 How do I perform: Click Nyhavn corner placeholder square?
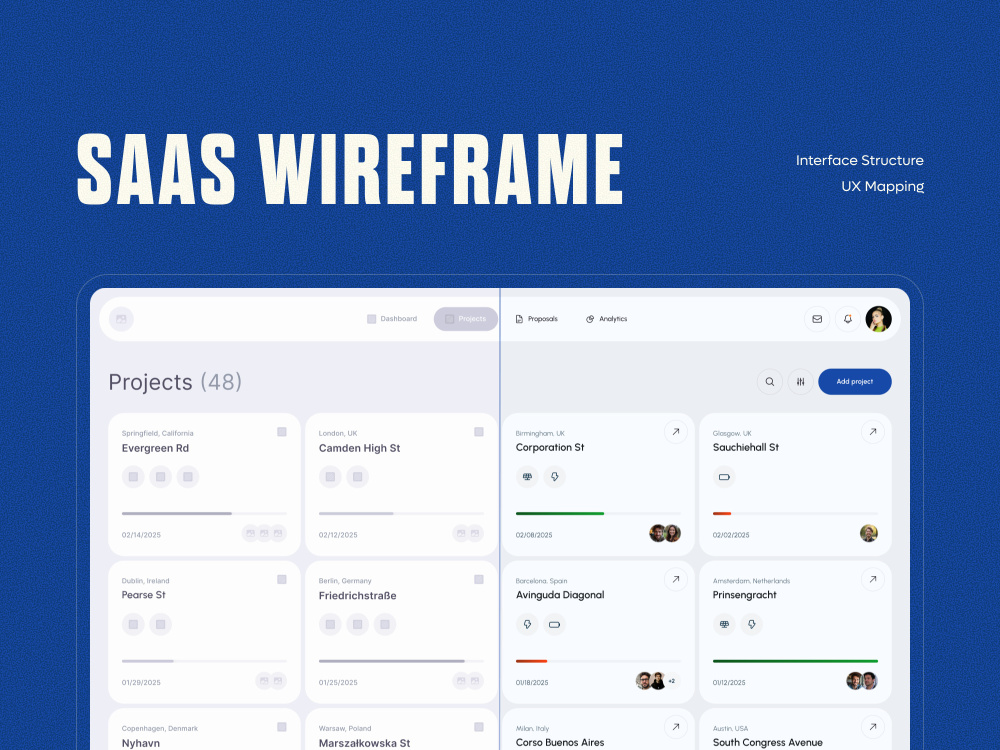pos(282,727)
